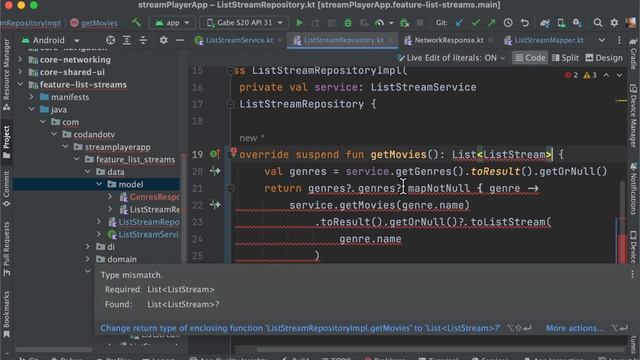
Task: Open the app run configuration dropdown
Action: click(172, 23)
